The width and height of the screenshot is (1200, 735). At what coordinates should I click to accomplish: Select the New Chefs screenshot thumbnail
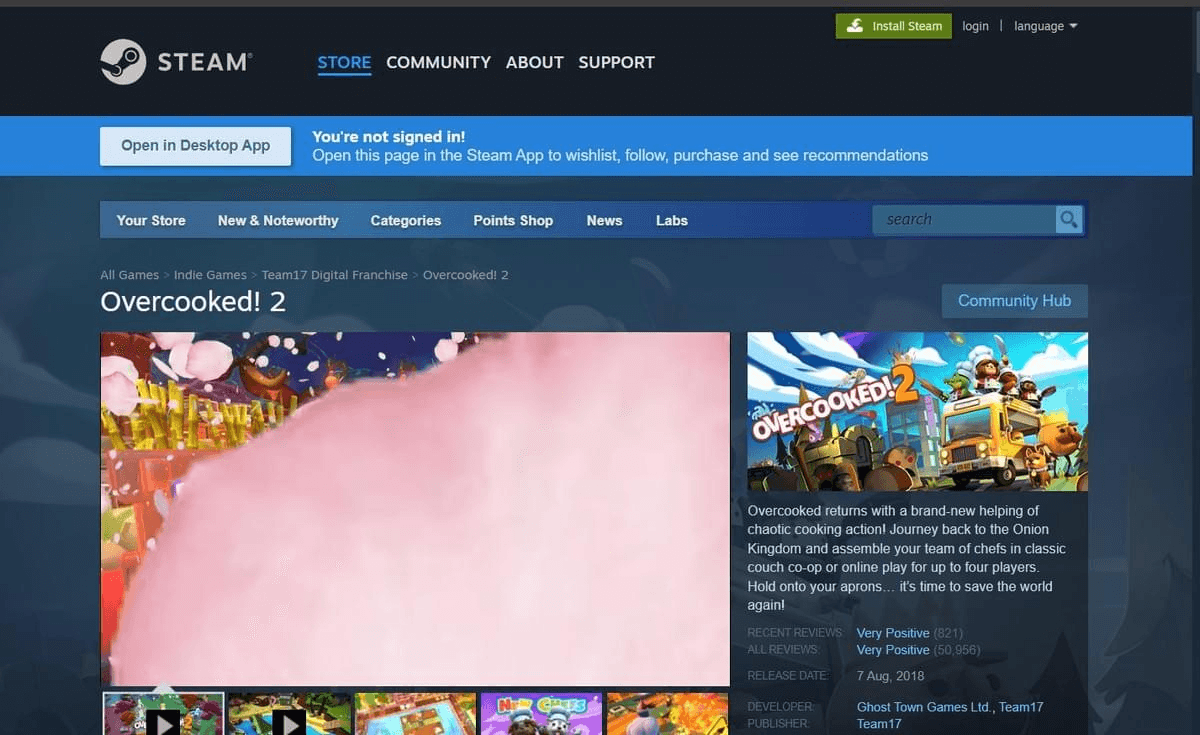541,718
